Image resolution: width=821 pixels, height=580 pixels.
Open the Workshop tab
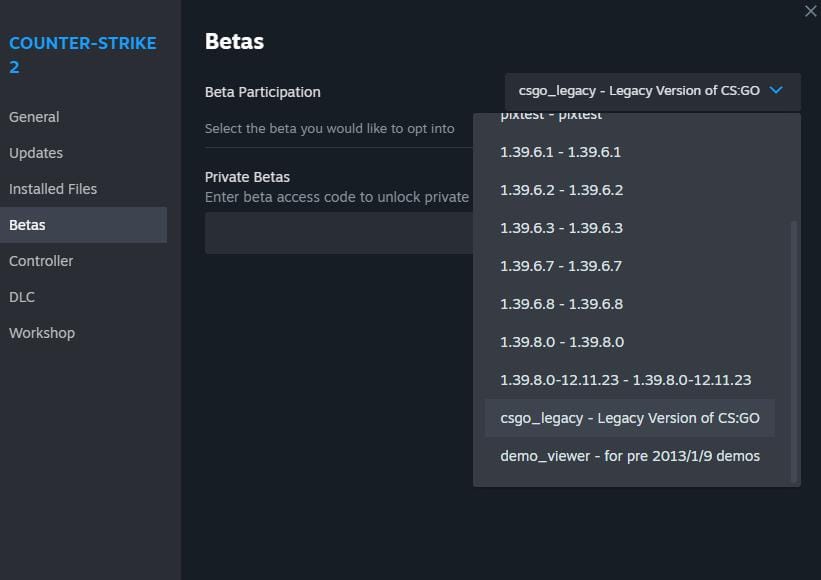42,333
